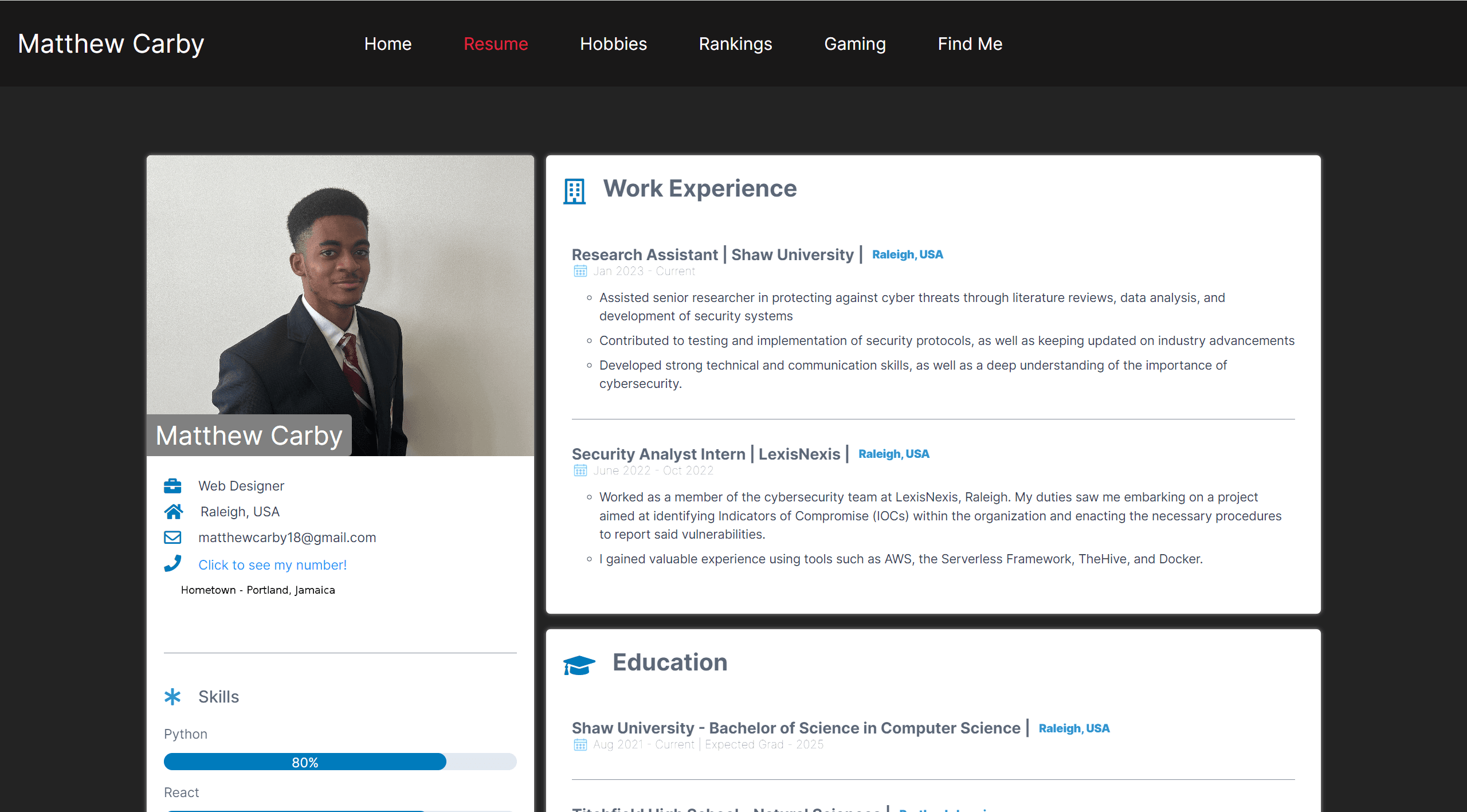Screen dimensions: 1467x812
Task: Click 'Hometown - Portland, Jamaica' text
Action: tap(258, 590)
